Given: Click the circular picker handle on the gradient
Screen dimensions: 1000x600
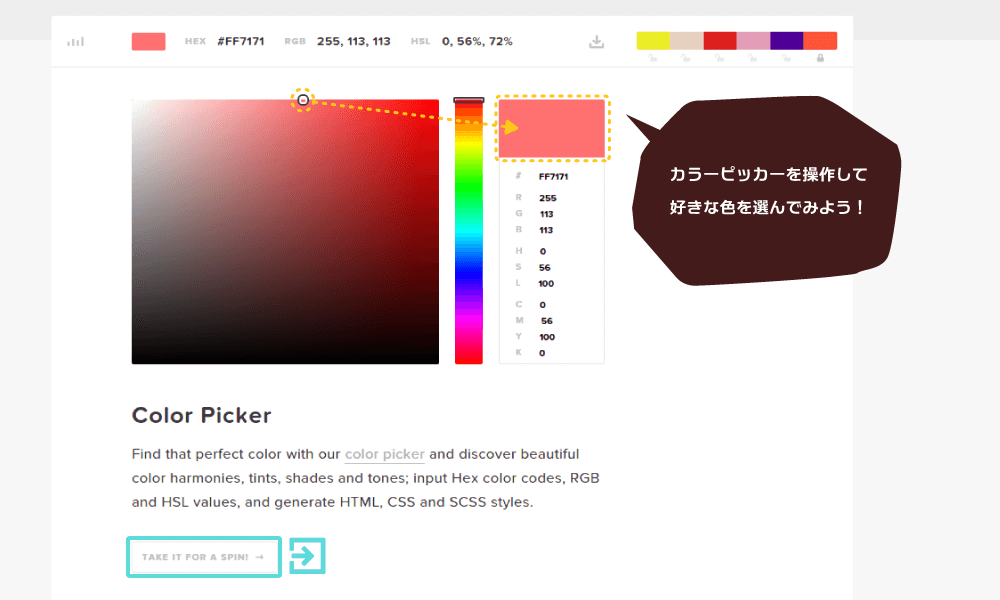Looking at the screenshot, I should click(303, 100).
